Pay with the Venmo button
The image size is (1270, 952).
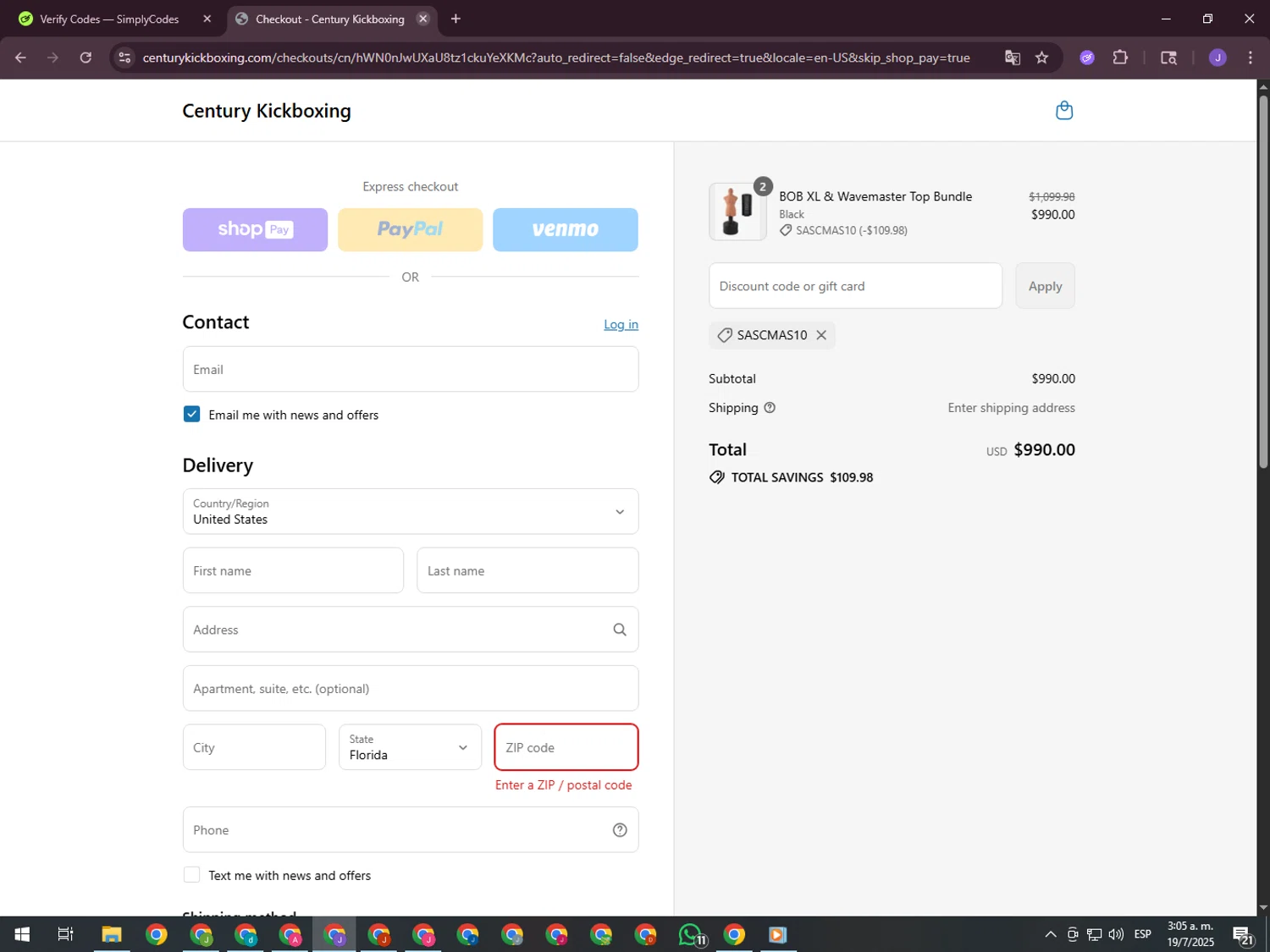click(566, 229)
